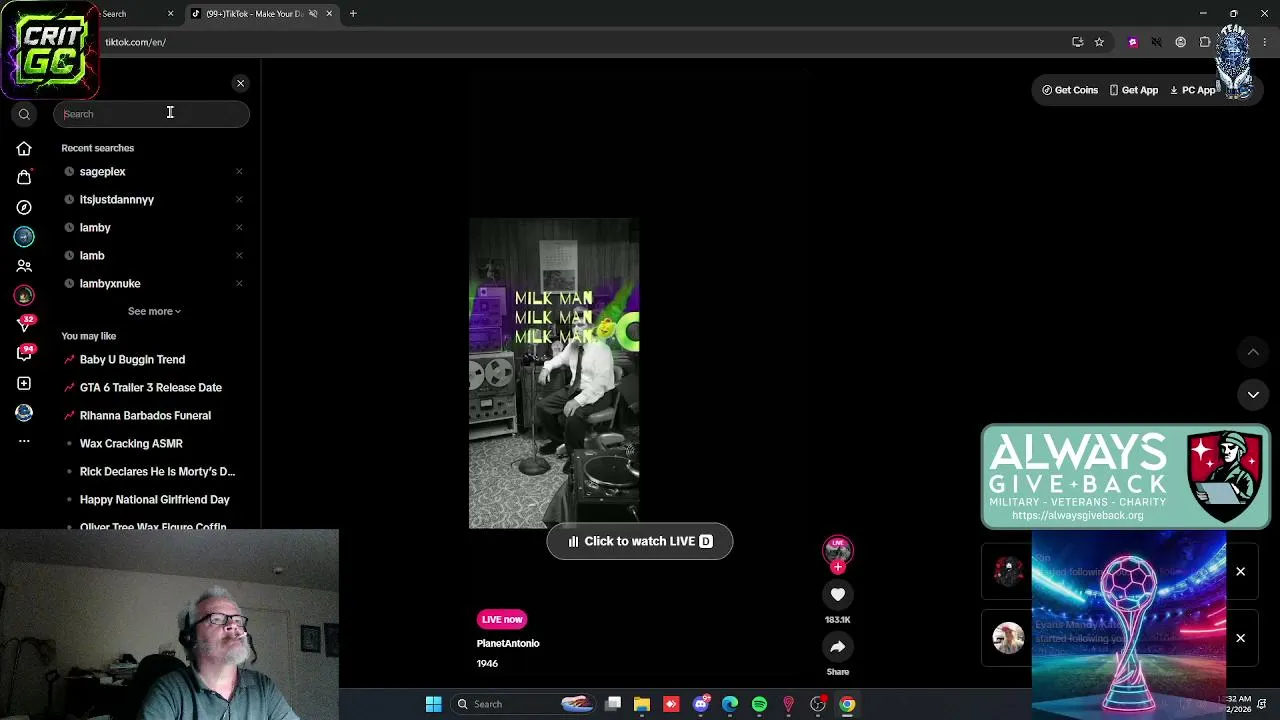This screenshot has width=1280, height=720.
Task: Open the MILK MAN live video thumbnail
Action: point(554,373)
